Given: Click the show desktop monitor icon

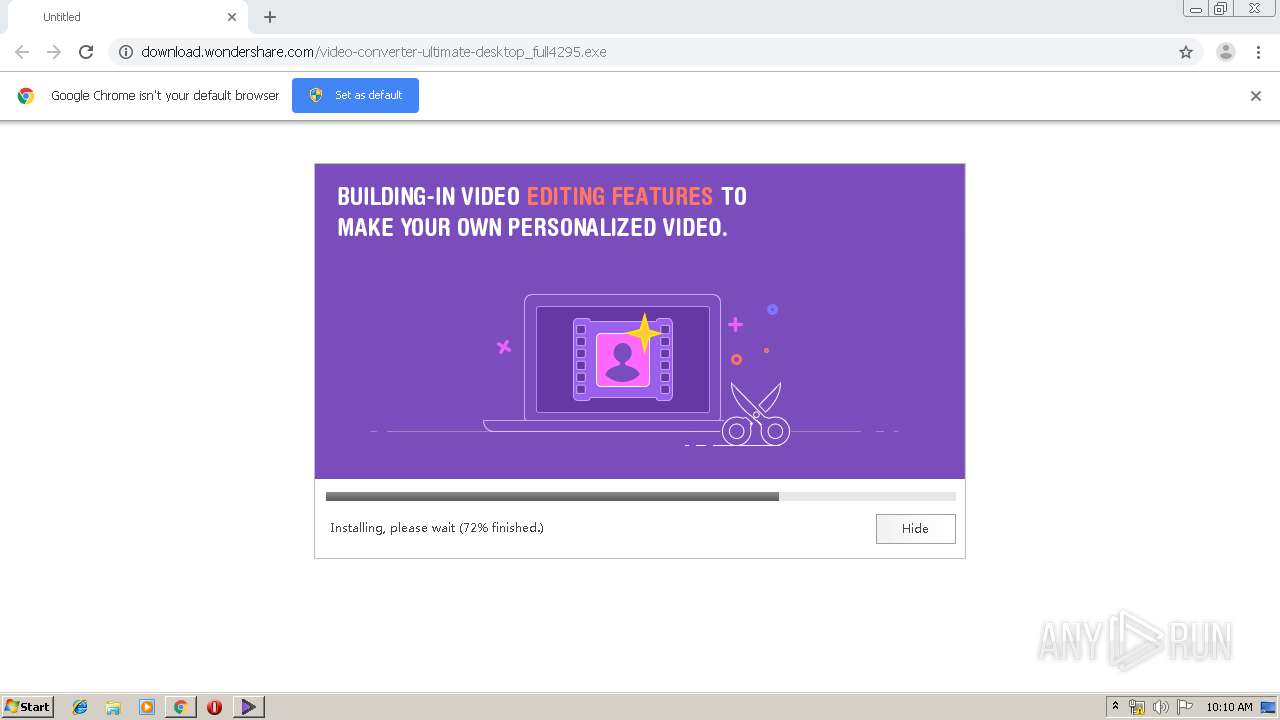Looking at the screenshot, I should point(1268,707).
